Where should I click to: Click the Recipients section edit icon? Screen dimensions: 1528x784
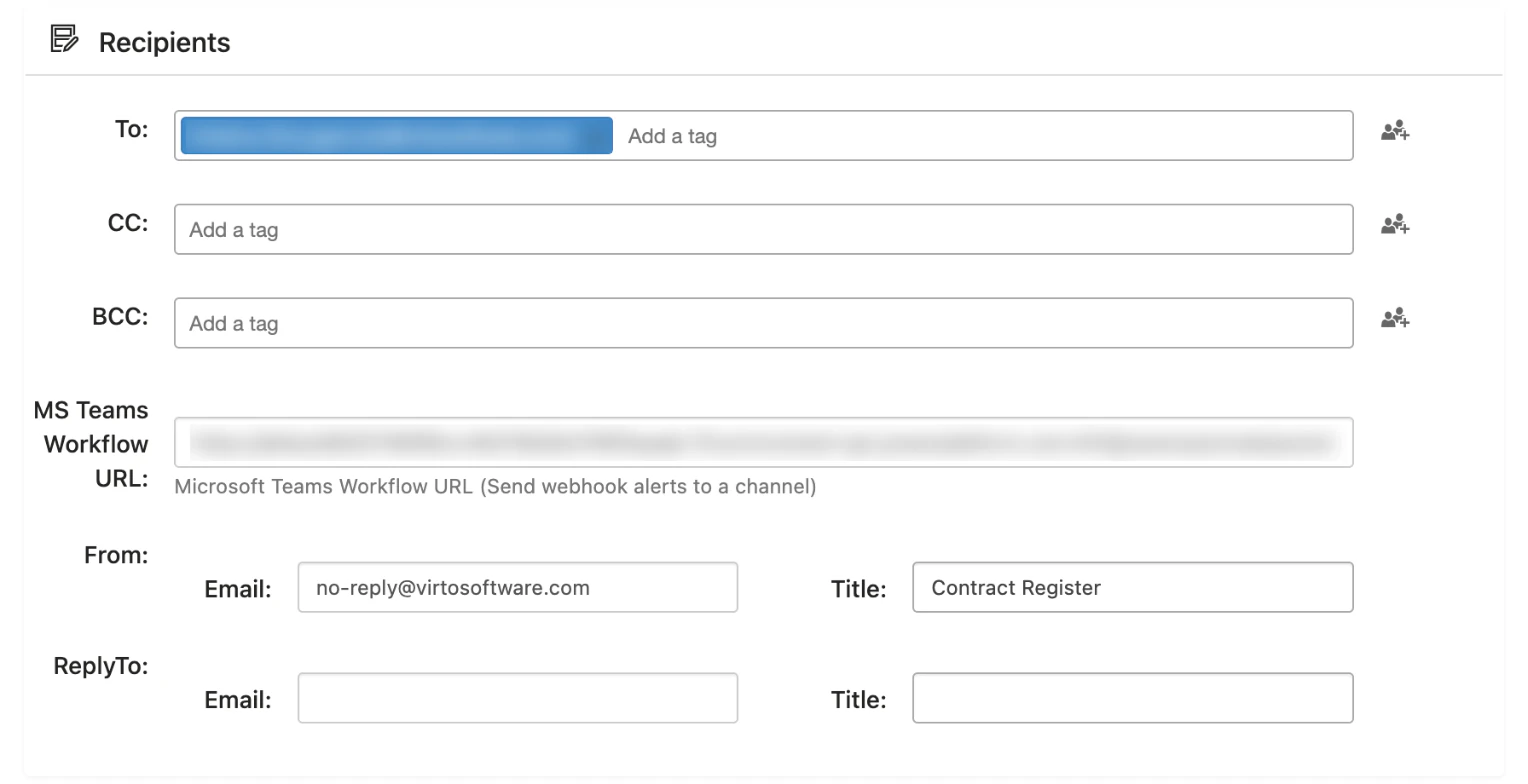coord(64,40)
